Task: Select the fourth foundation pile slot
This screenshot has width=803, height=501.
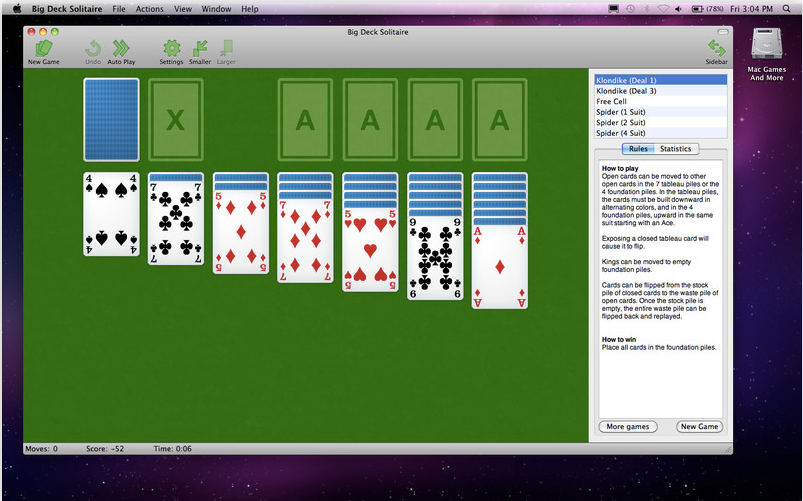Action: click(x=499, y=119)
